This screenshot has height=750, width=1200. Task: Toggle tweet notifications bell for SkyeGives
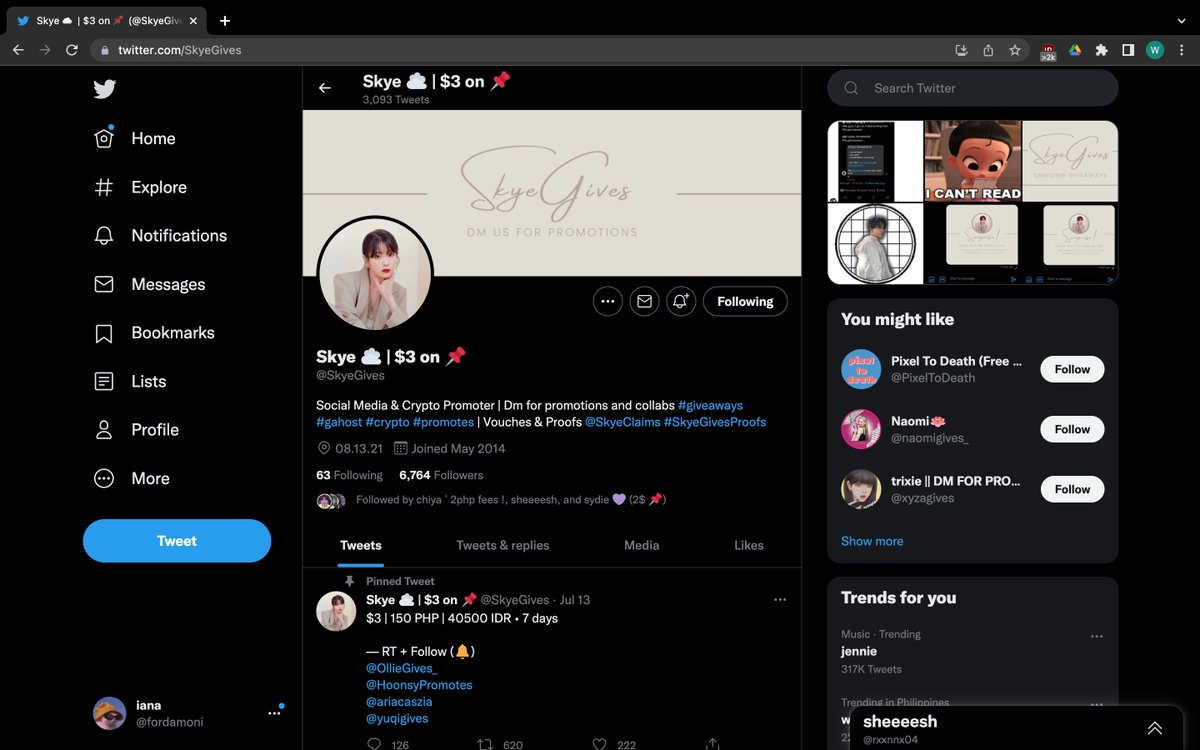[x=681, y=301]
